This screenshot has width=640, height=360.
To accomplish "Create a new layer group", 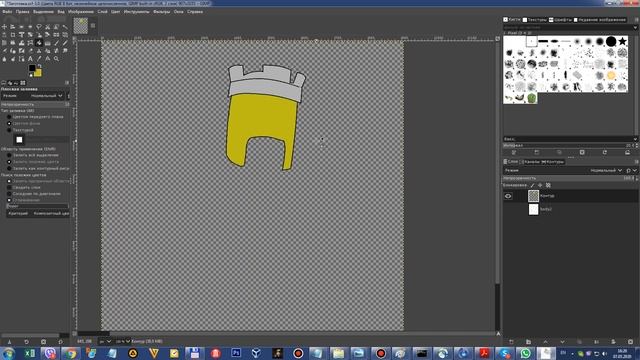I will coord(528,342).
